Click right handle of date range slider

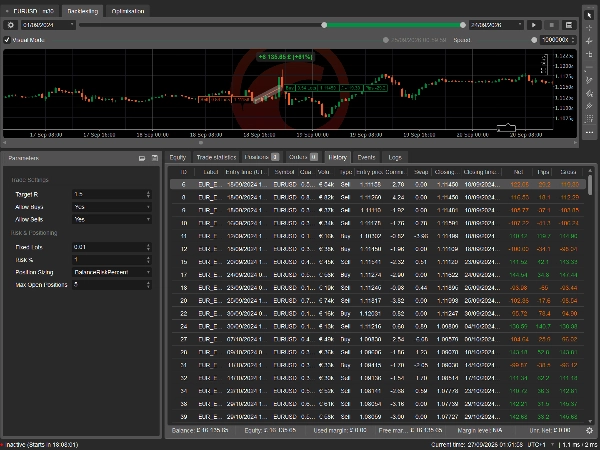click(x=463, y=25)
